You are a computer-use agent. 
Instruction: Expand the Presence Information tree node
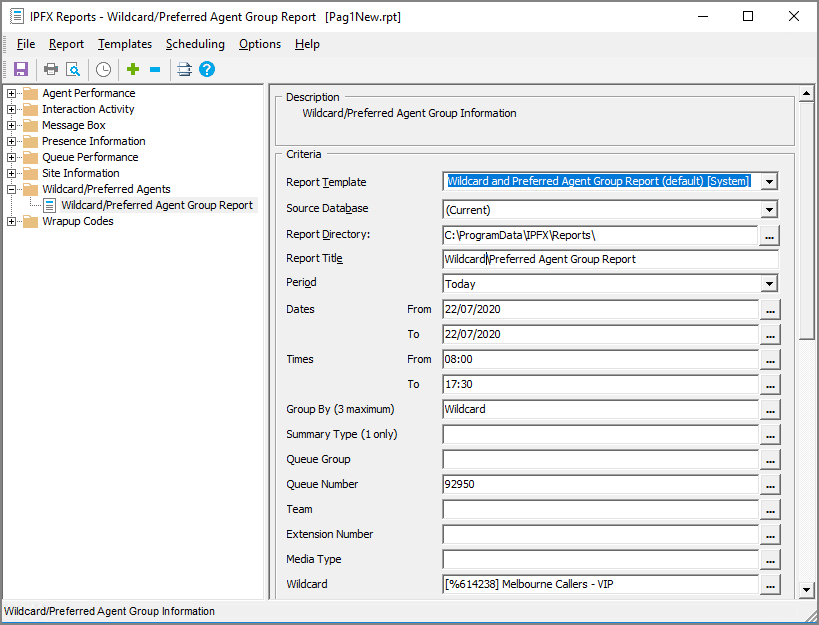click(x=11, y=141)
